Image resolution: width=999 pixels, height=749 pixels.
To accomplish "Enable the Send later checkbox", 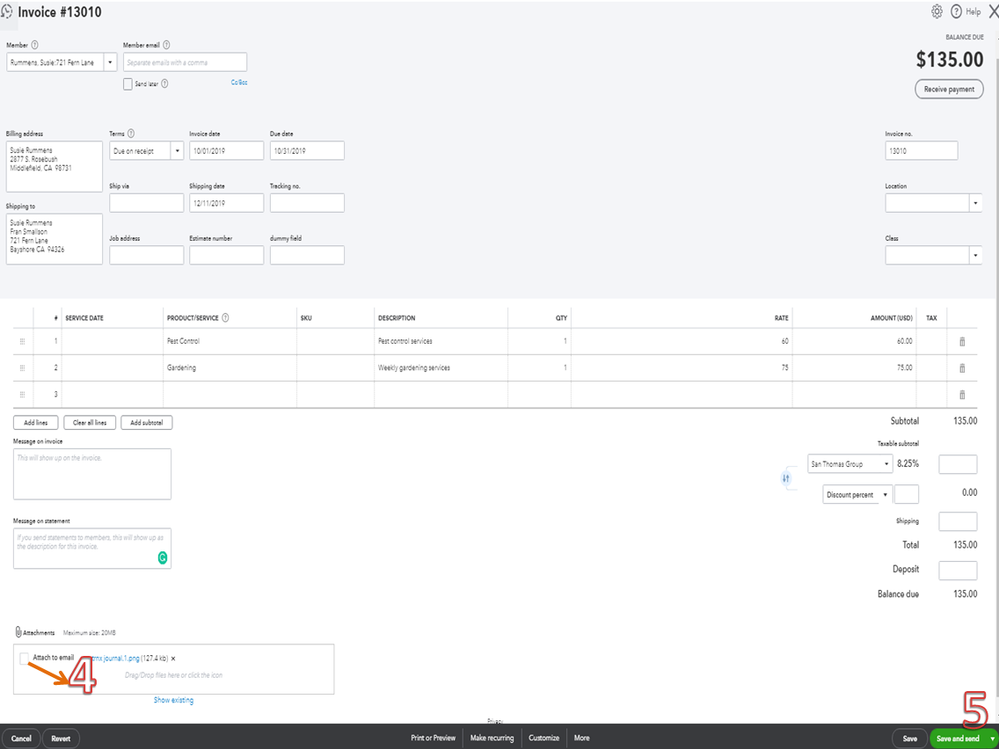I will (x=127, y=84).
